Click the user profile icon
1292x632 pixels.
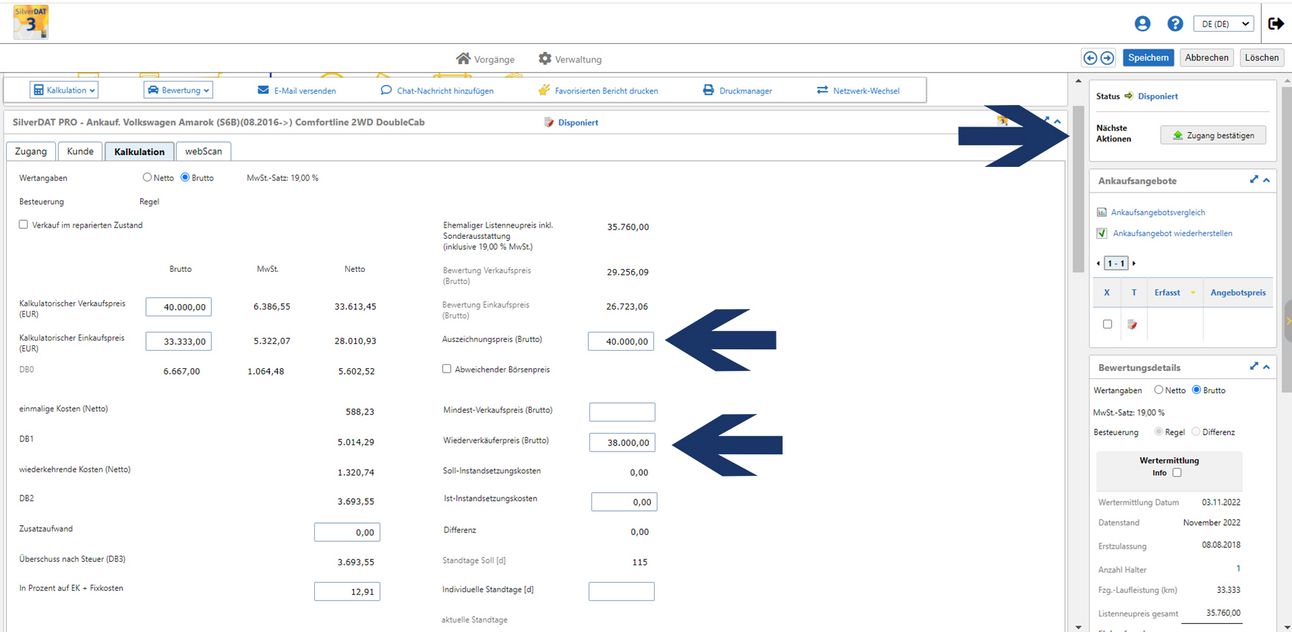click(1142, 23)
